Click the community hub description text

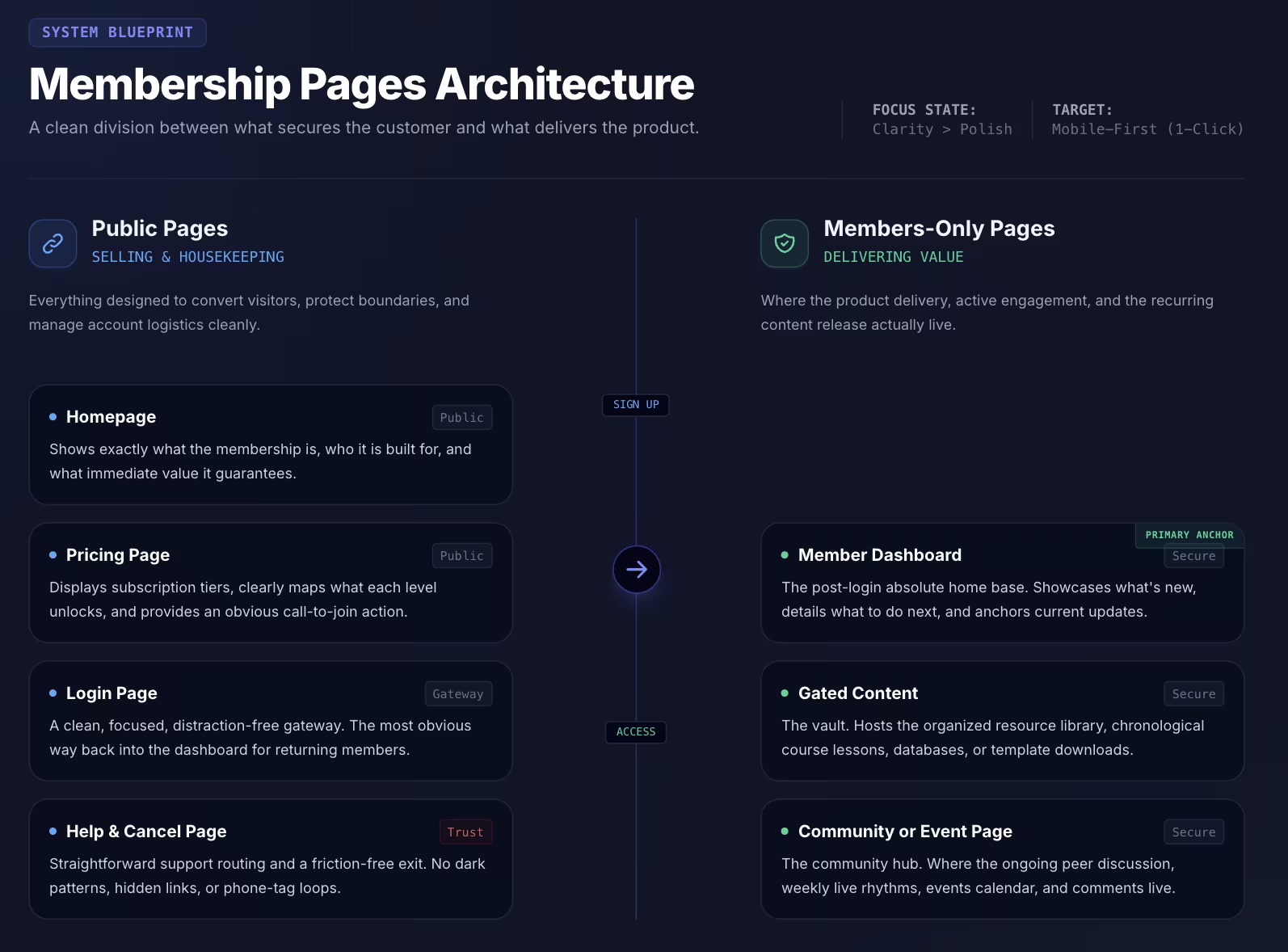(x=979, y=876)
